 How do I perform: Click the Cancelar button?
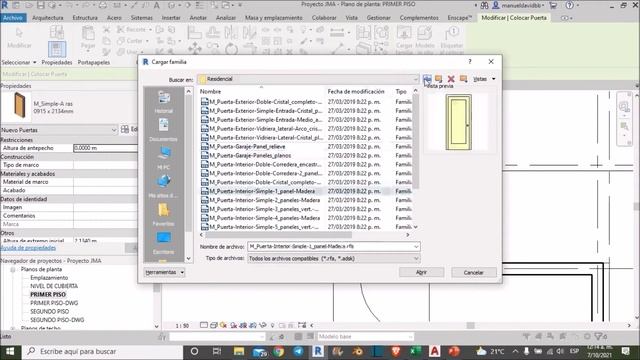[473, 272]
